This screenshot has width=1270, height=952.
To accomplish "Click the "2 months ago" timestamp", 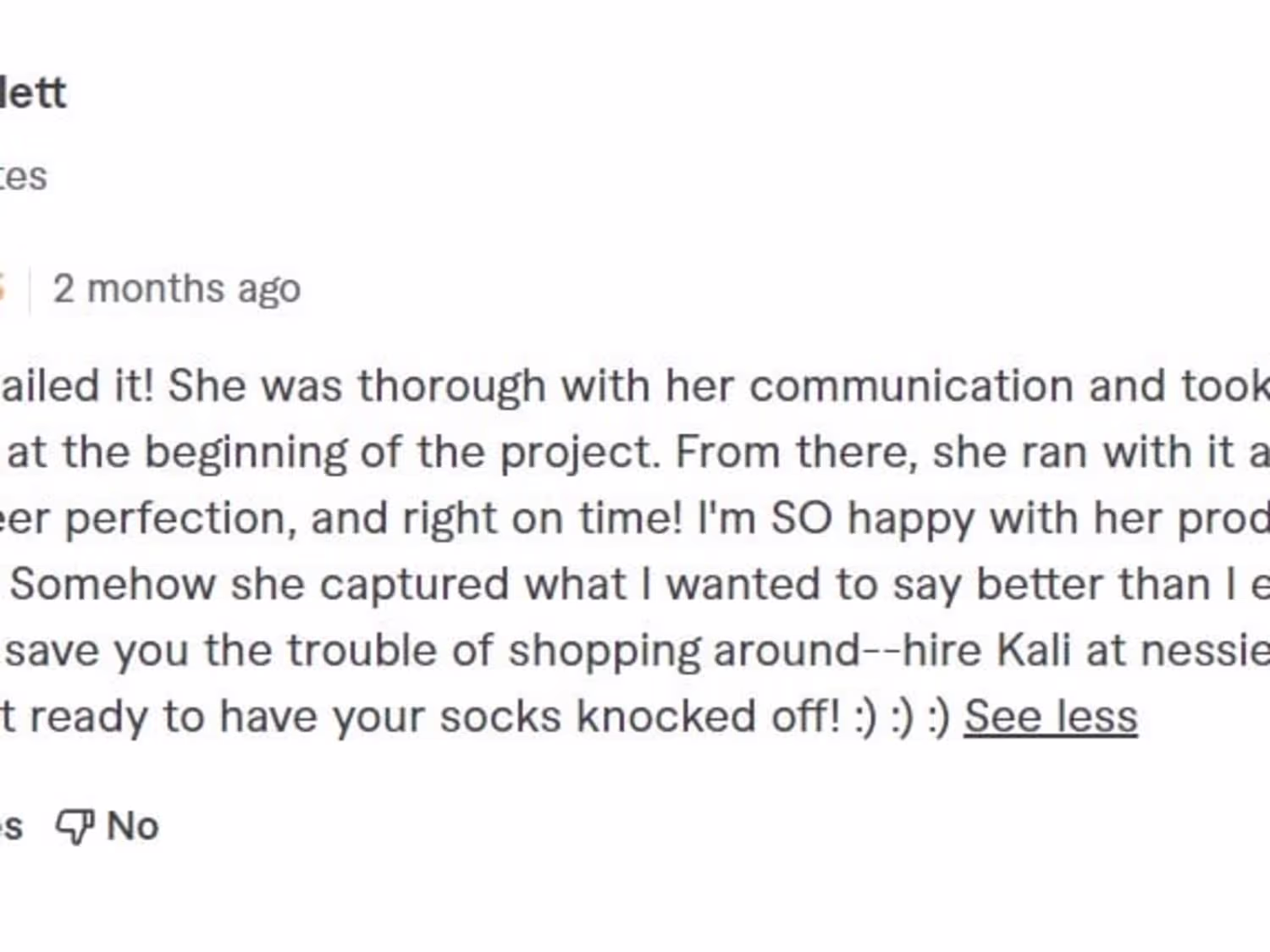I will point(176,289).
